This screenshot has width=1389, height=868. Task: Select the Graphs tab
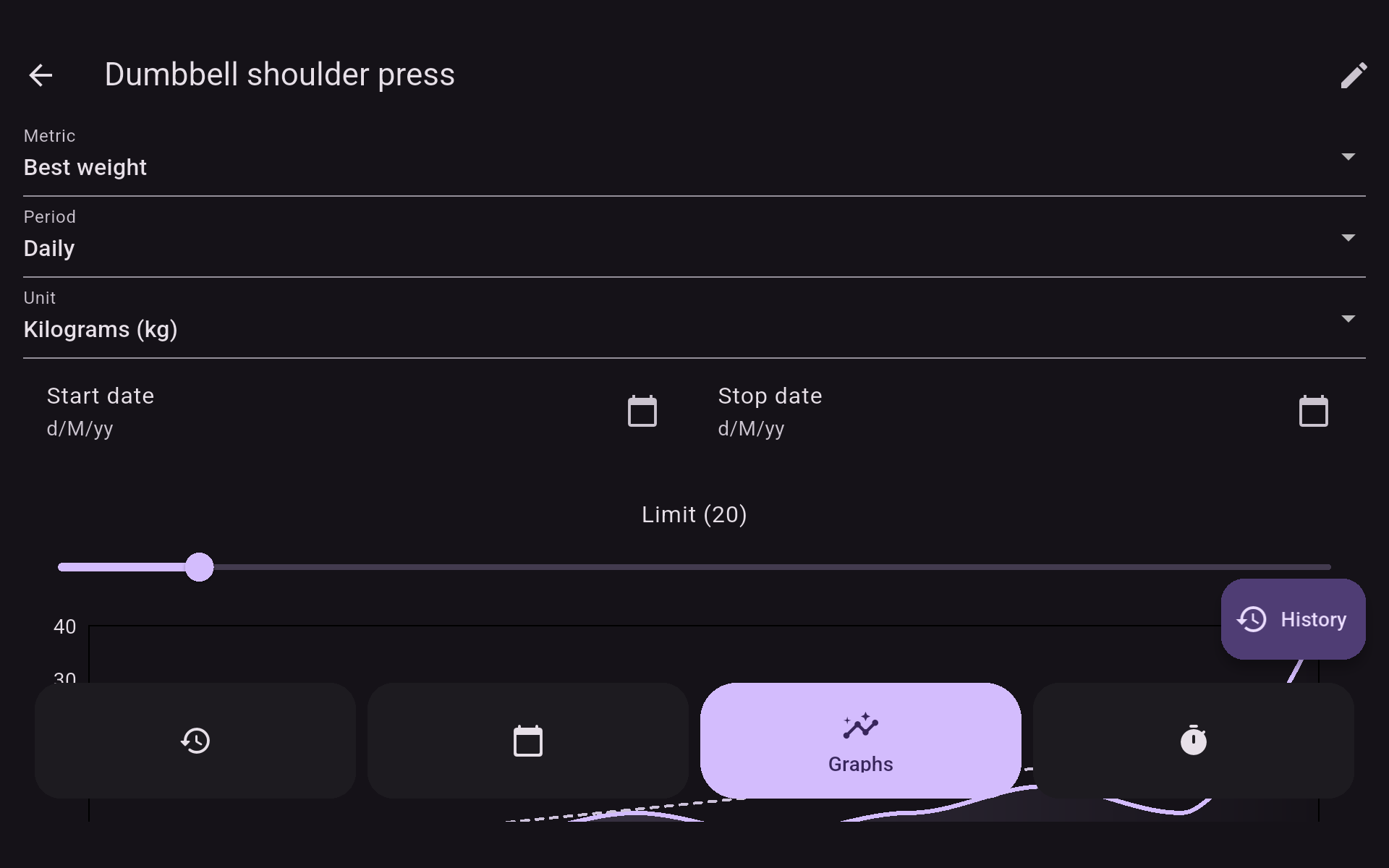click(860, 741)
